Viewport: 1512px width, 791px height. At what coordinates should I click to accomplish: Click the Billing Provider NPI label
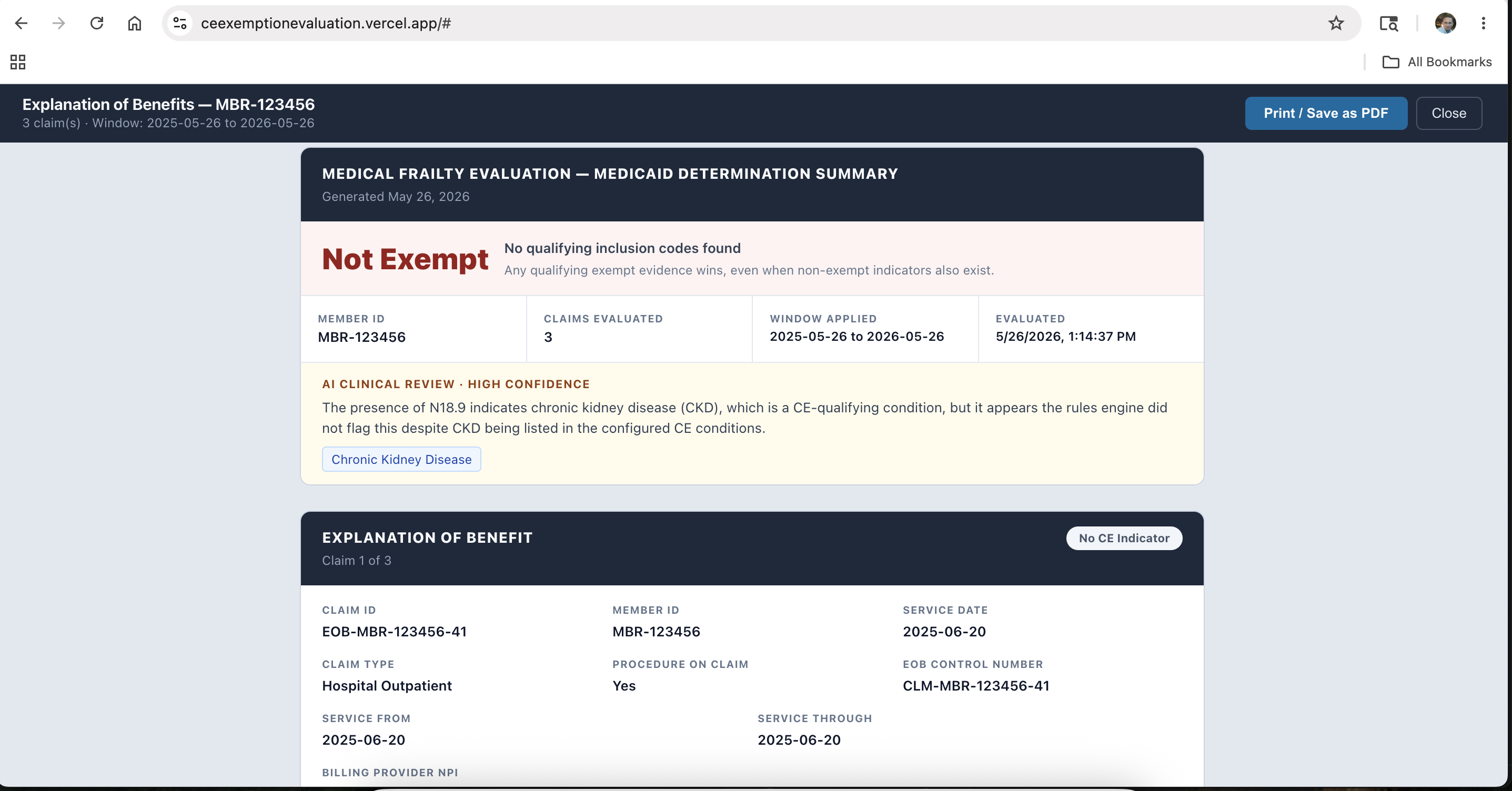[x=390, y=773]
